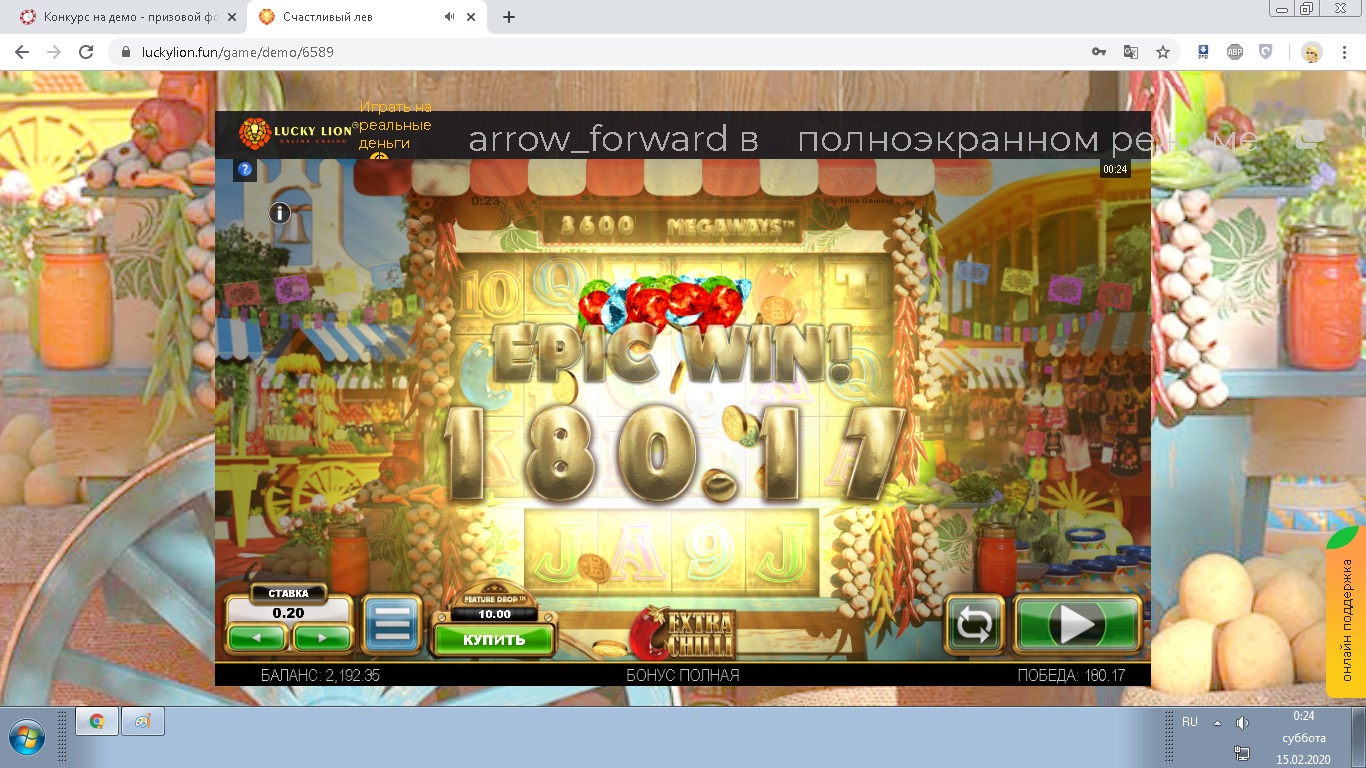Open help with the blue question mark icon

coord(245,169)
